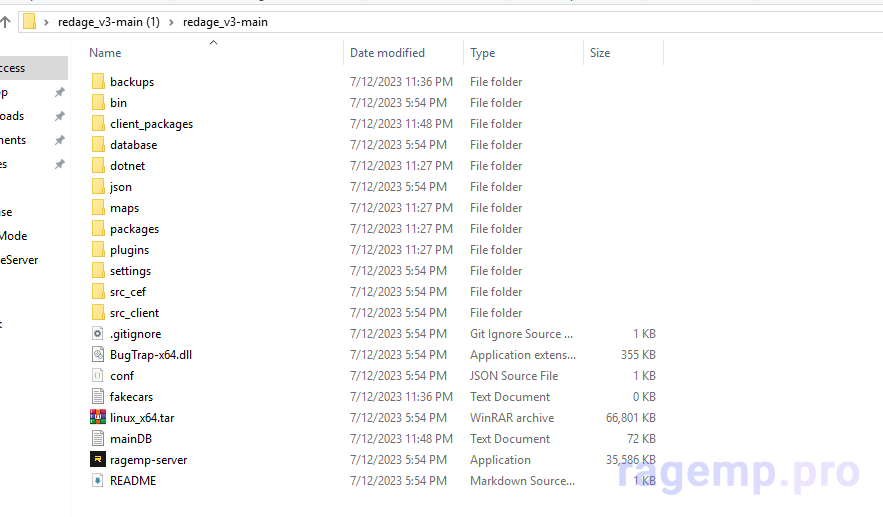Select the BugTrap-x64.dll file icon
Viewport: 883px width, 517px height.
(x=97, y=355)
